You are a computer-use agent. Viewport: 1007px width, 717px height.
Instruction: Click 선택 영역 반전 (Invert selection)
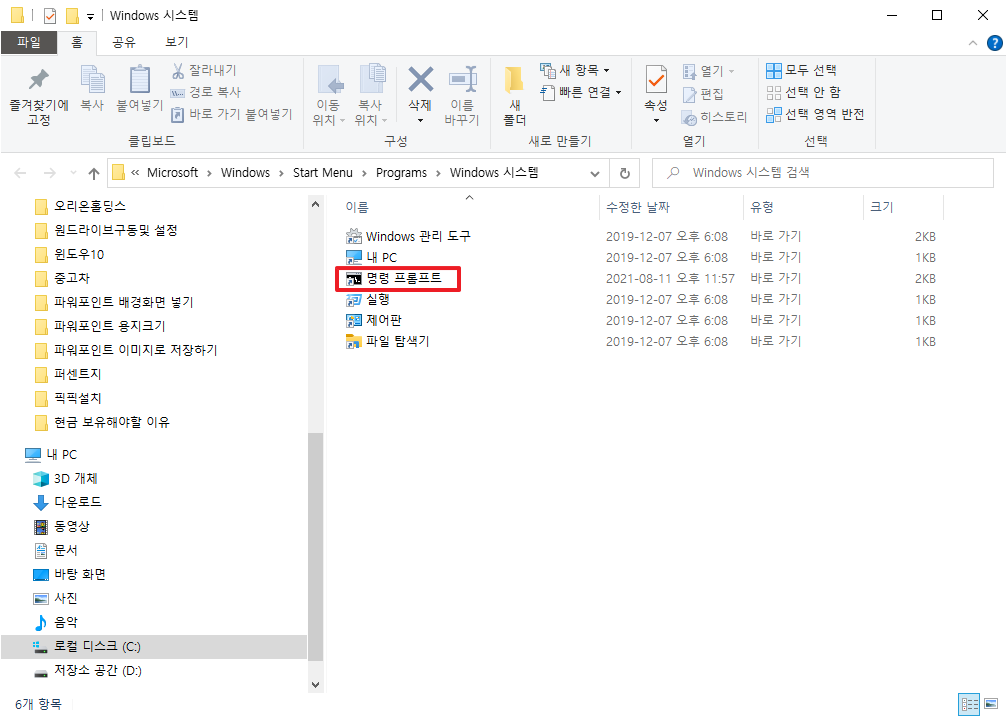tap(816, 114)
